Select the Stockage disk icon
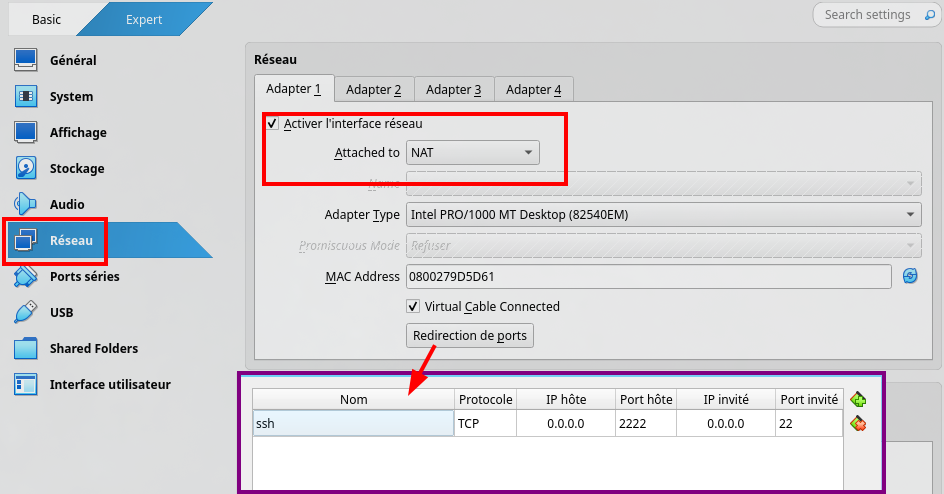The height and width of the screenshot is (494, 944). point(25,168)
